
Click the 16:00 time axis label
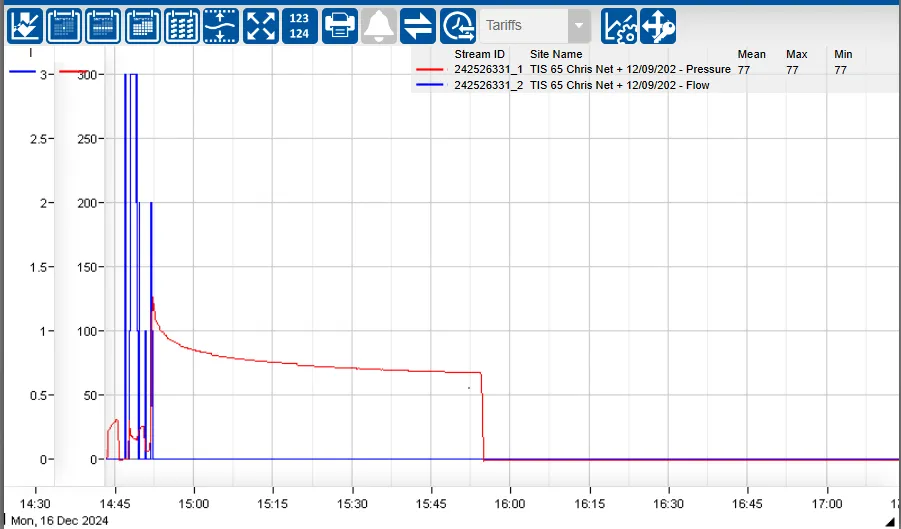pyautogui.click(x=510, y=504)
